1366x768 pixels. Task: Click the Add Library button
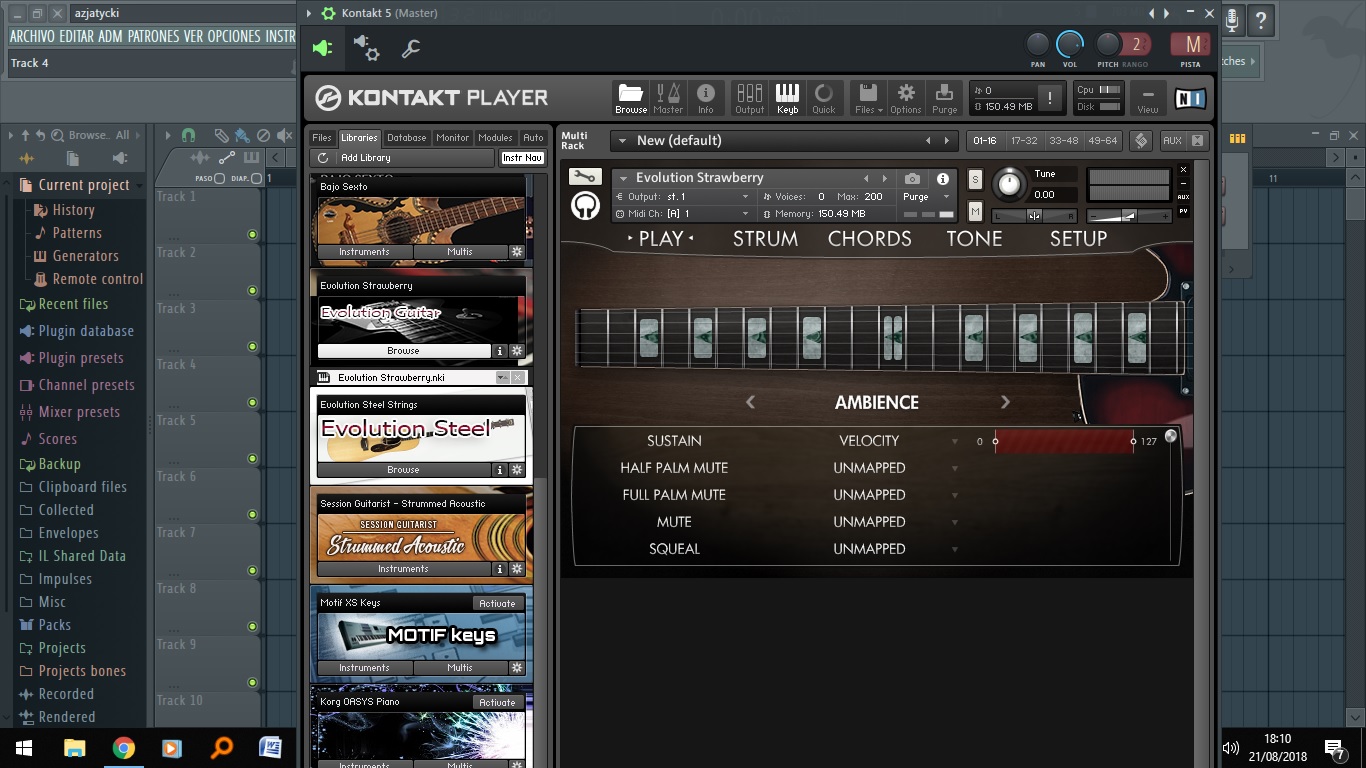365,158
